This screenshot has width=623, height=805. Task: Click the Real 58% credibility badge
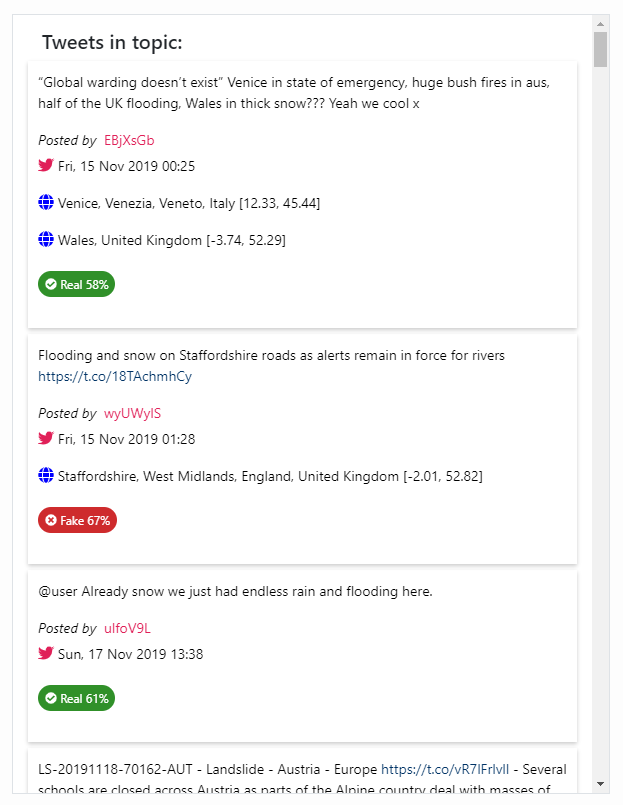coord(76,284)
